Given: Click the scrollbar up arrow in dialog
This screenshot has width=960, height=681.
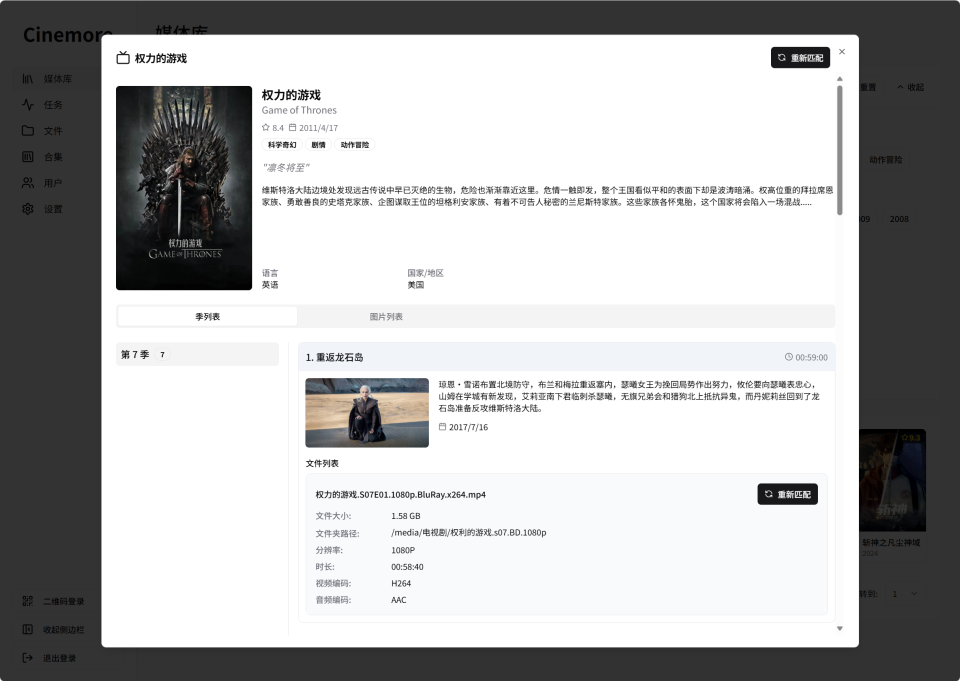Looking at the screenshot, I should tap(840, 79).
